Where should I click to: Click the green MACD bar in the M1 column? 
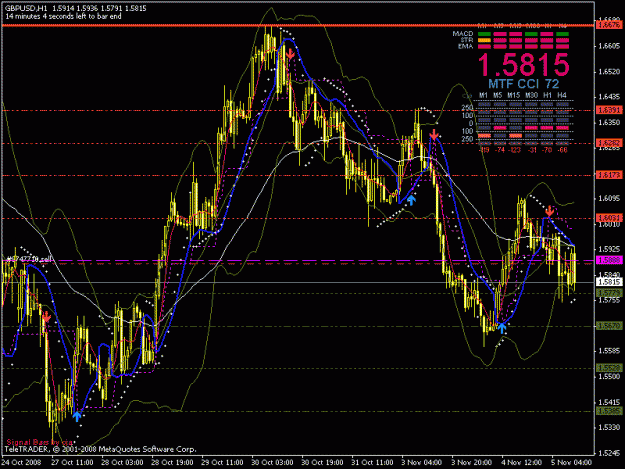click(484, 34)
